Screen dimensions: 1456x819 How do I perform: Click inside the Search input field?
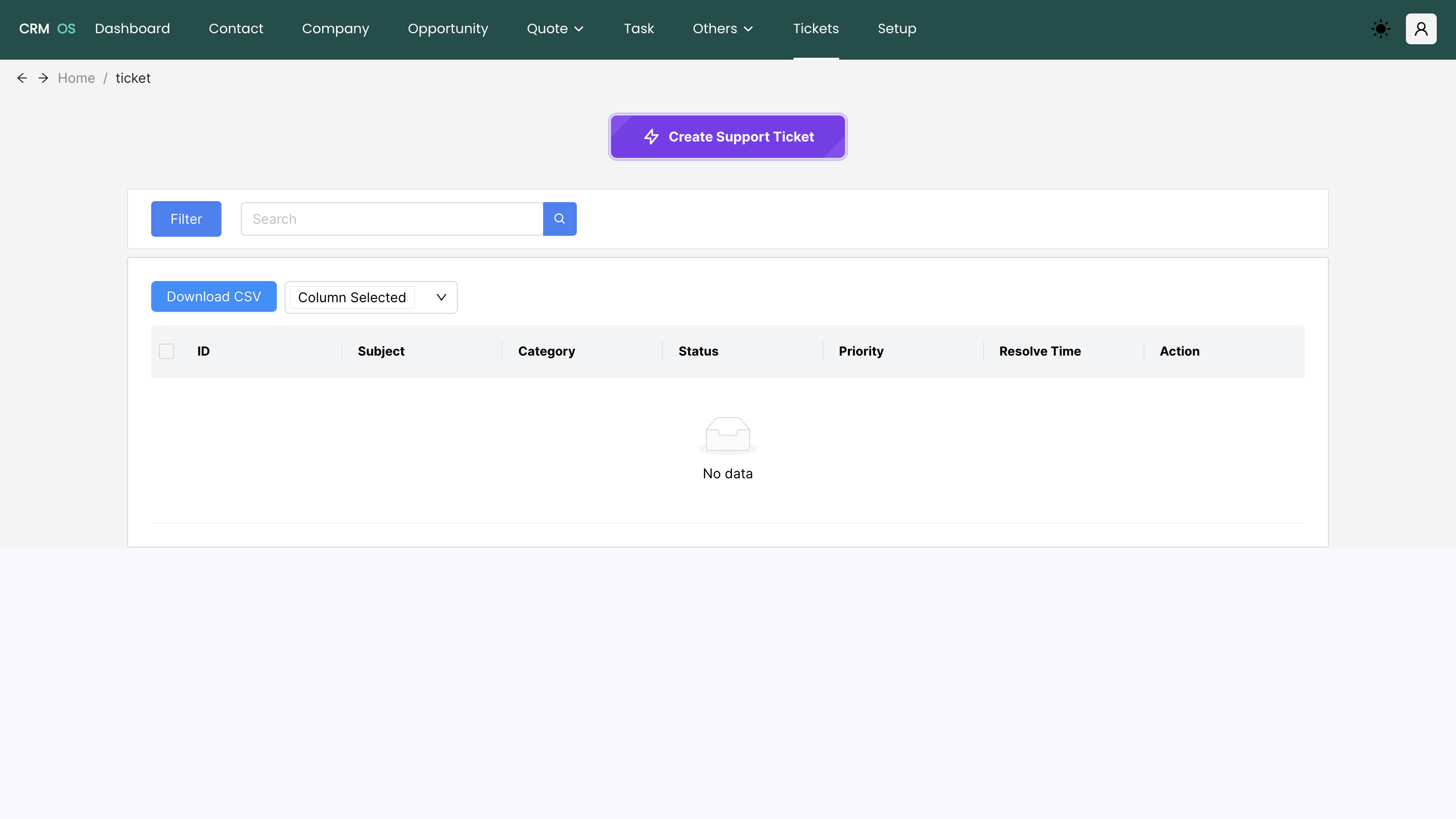coord(390,218)
